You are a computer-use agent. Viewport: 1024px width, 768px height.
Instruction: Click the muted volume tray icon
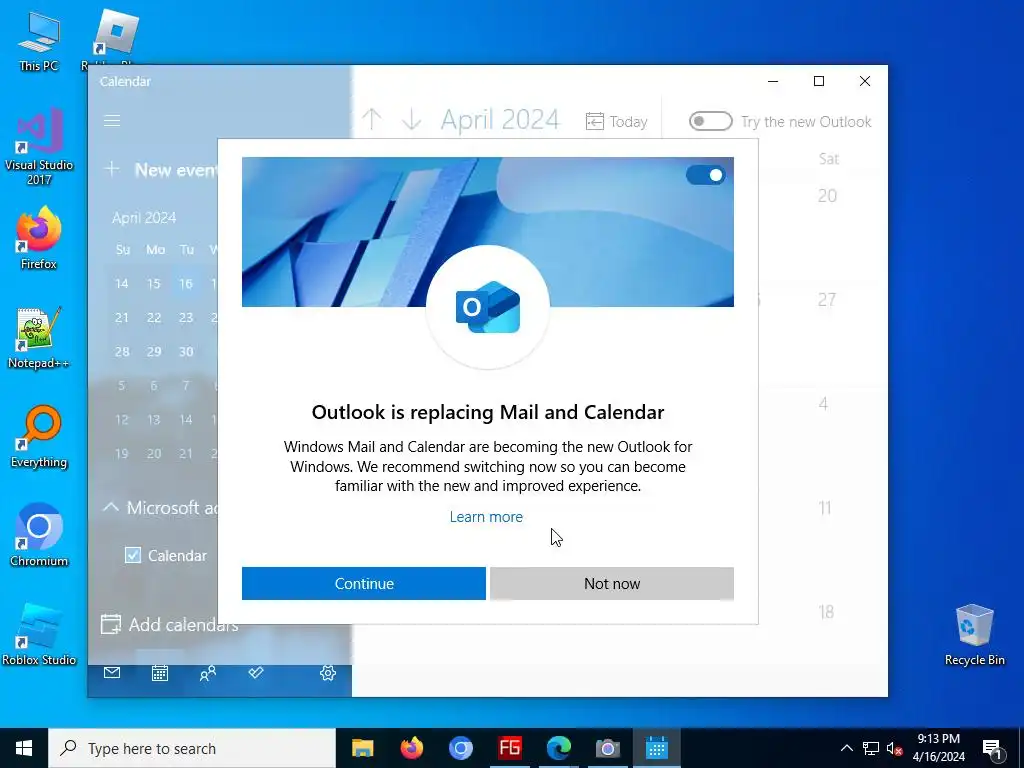click(x=895, y=748)
